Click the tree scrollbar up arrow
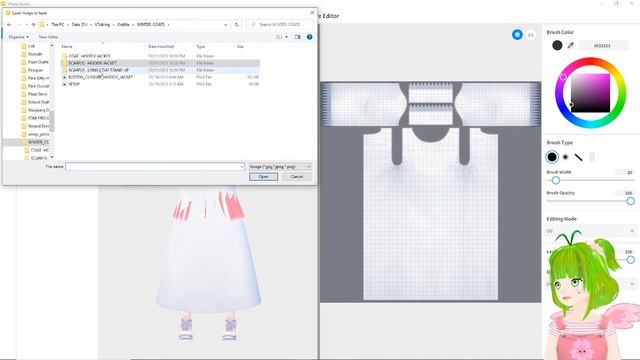Screen dimensions: 640x360 pyautogui.click(x=51, y=46)
